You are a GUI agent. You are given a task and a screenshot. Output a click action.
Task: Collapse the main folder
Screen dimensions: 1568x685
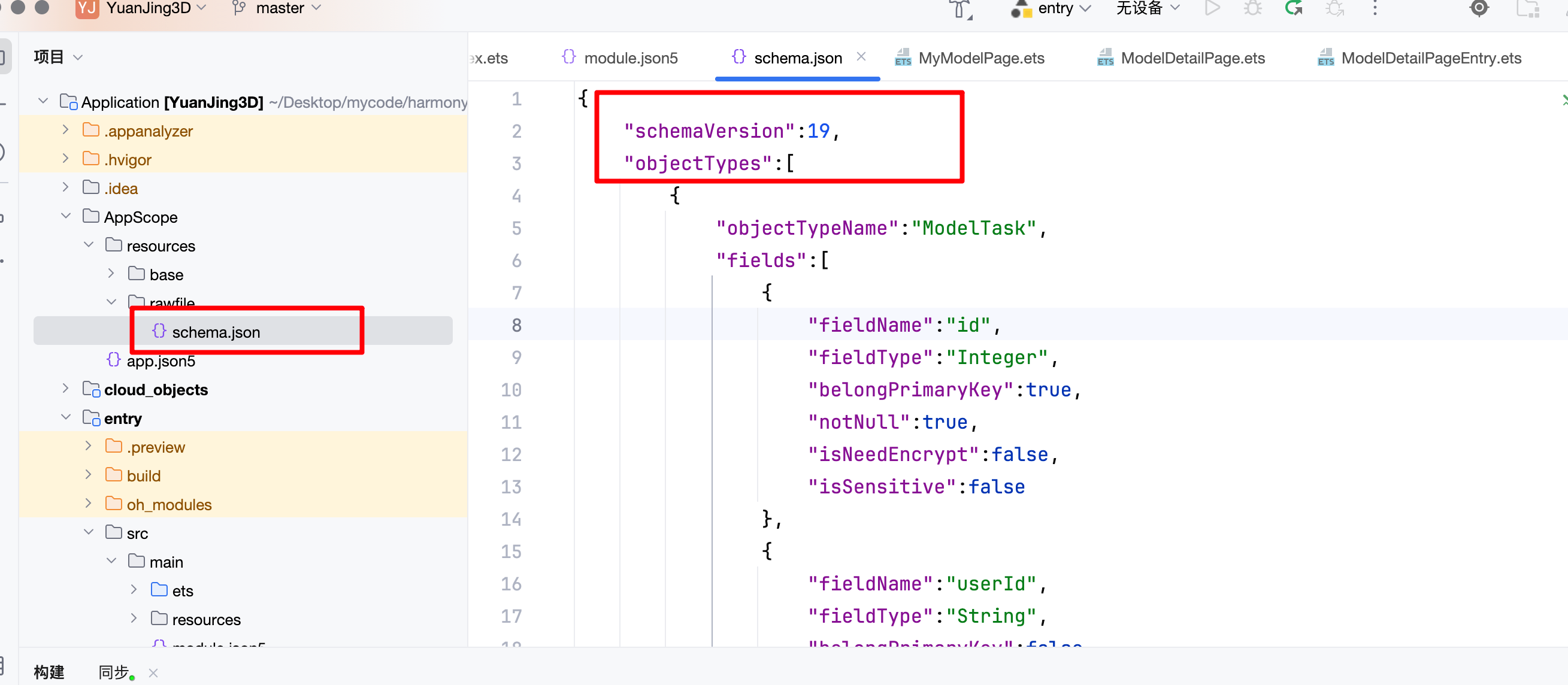[x=111, y=560]
